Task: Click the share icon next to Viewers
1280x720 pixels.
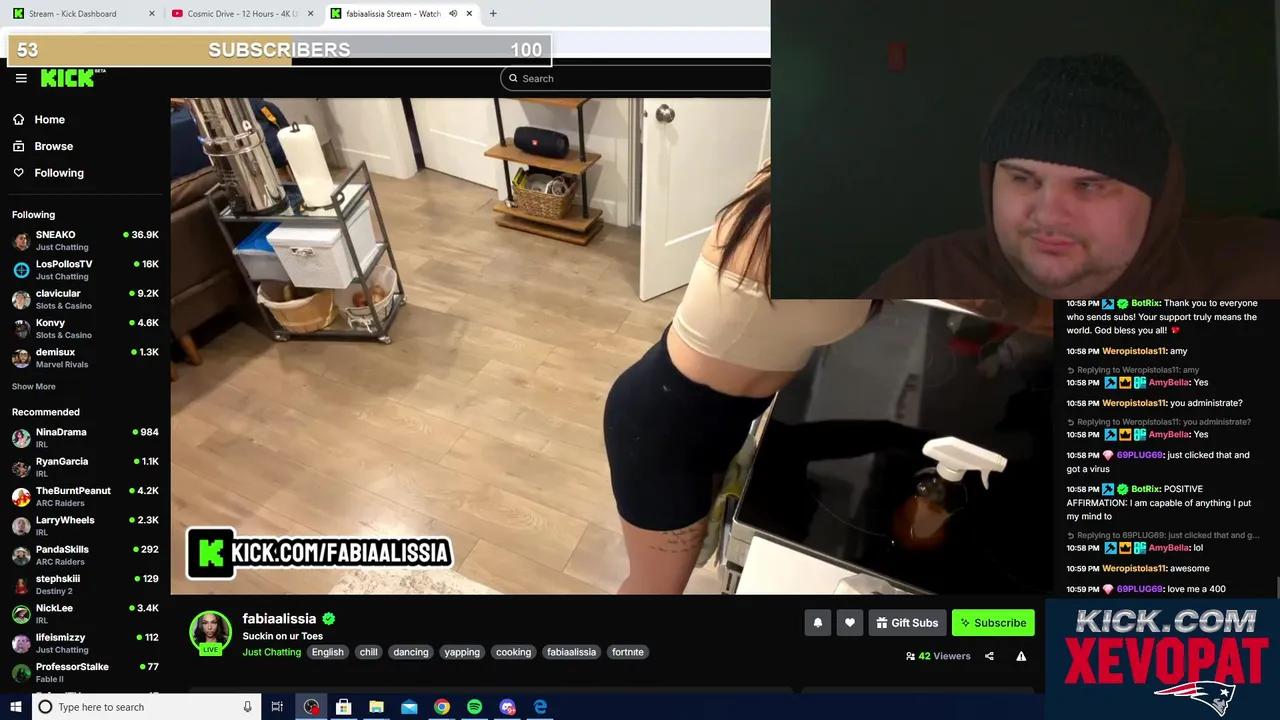Action: point(989,656)
